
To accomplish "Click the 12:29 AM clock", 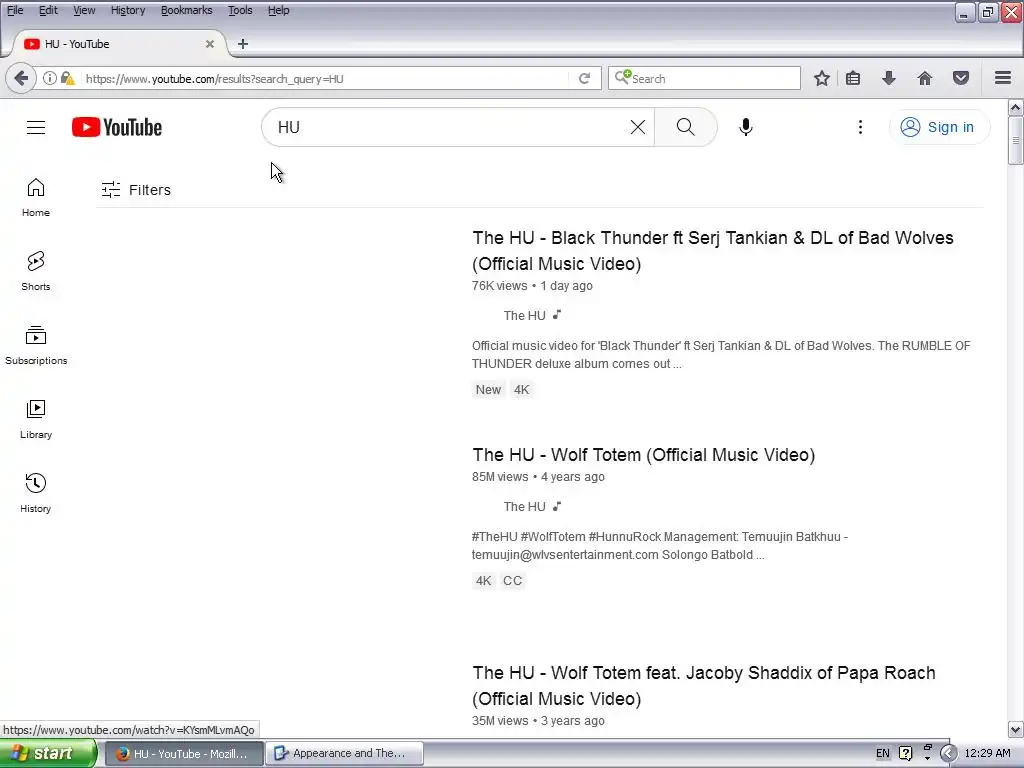I will pyautogui.click(x=987, y=754).
